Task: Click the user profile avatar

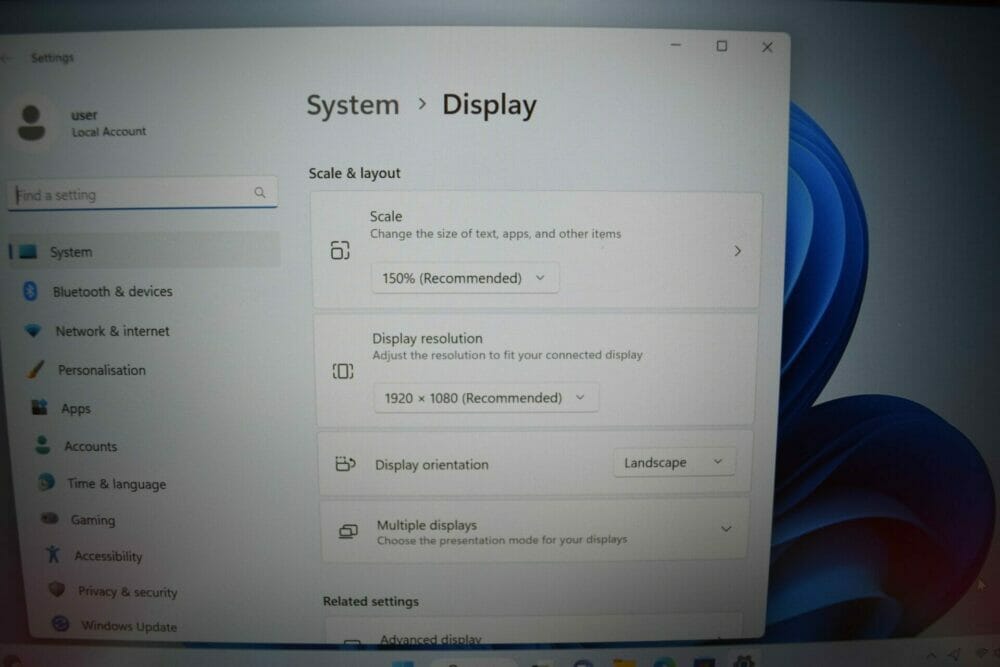Action: click(31, 122)
